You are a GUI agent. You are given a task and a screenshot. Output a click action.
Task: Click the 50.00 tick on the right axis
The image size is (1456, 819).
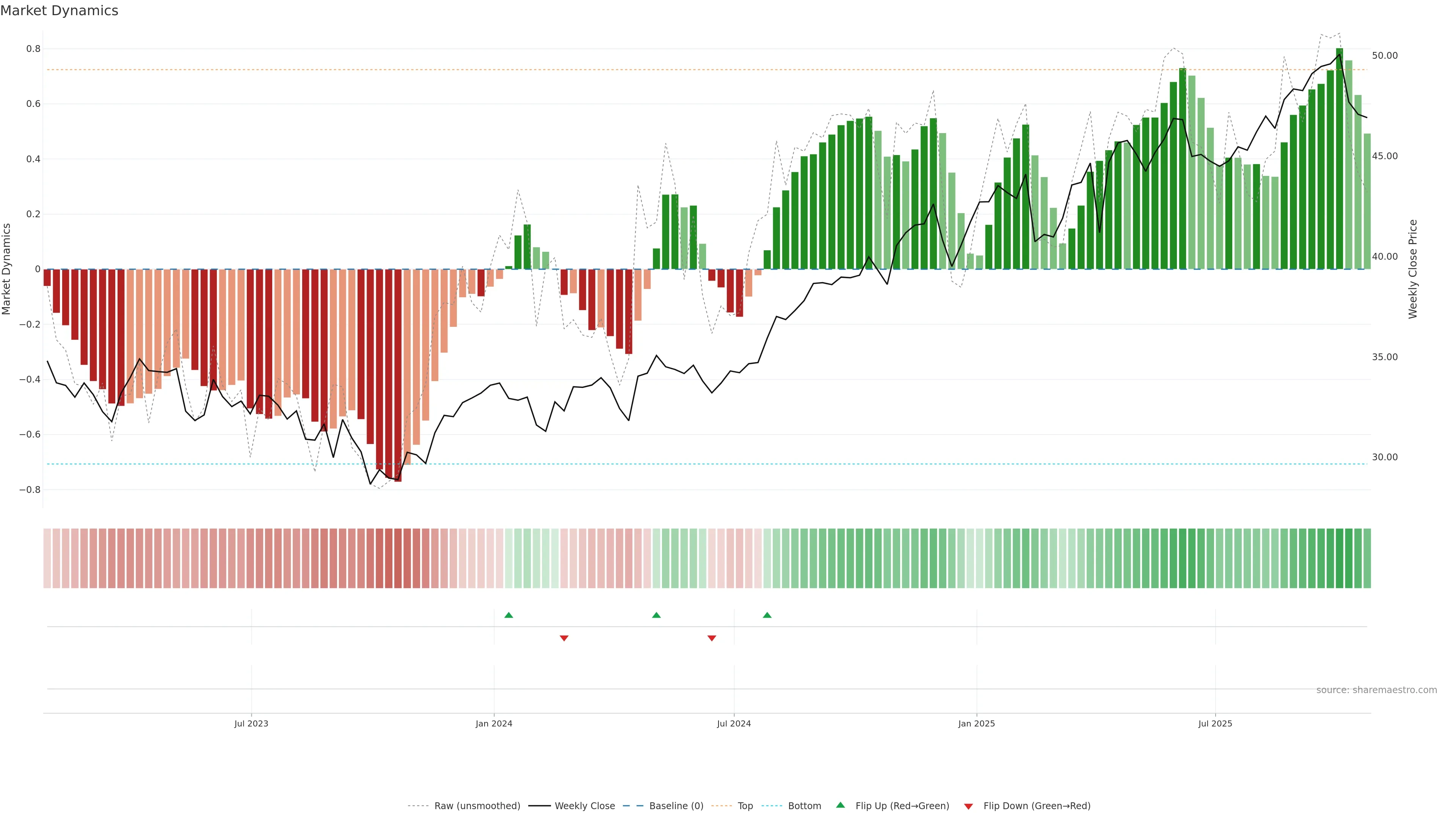(1384, 55)
